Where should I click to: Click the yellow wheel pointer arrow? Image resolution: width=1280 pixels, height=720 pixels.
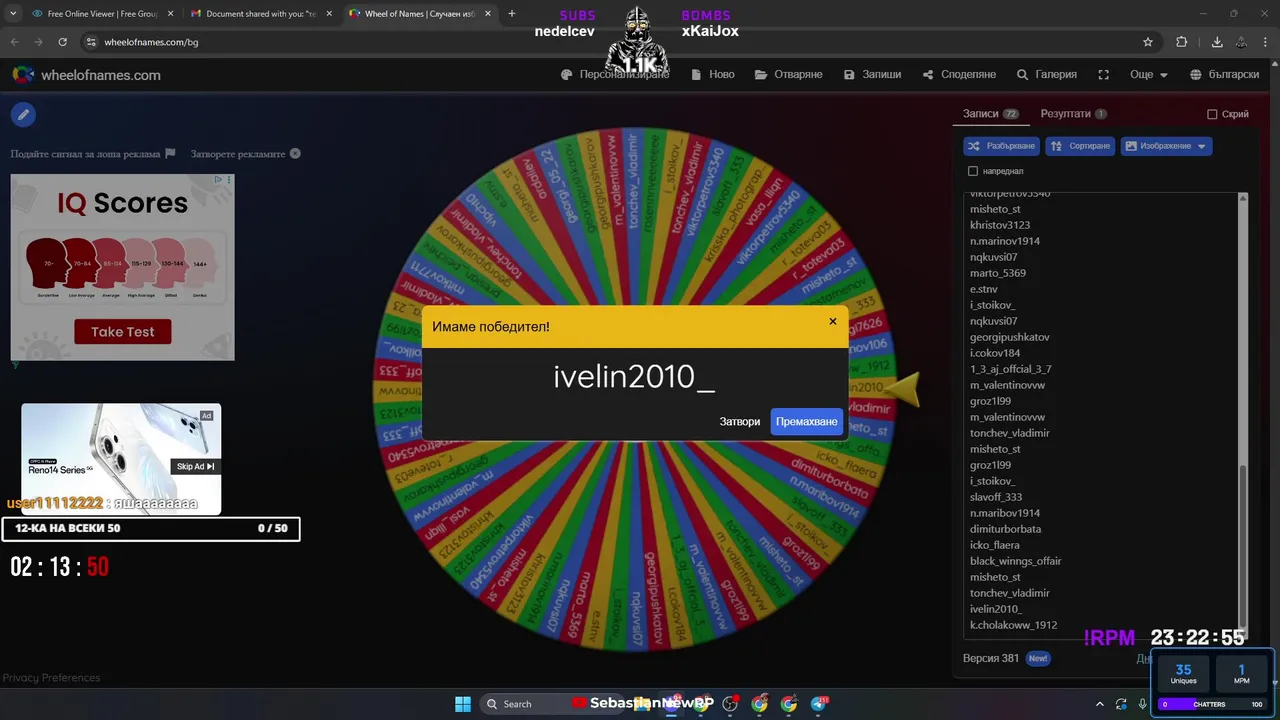click(x=902, y=389)
